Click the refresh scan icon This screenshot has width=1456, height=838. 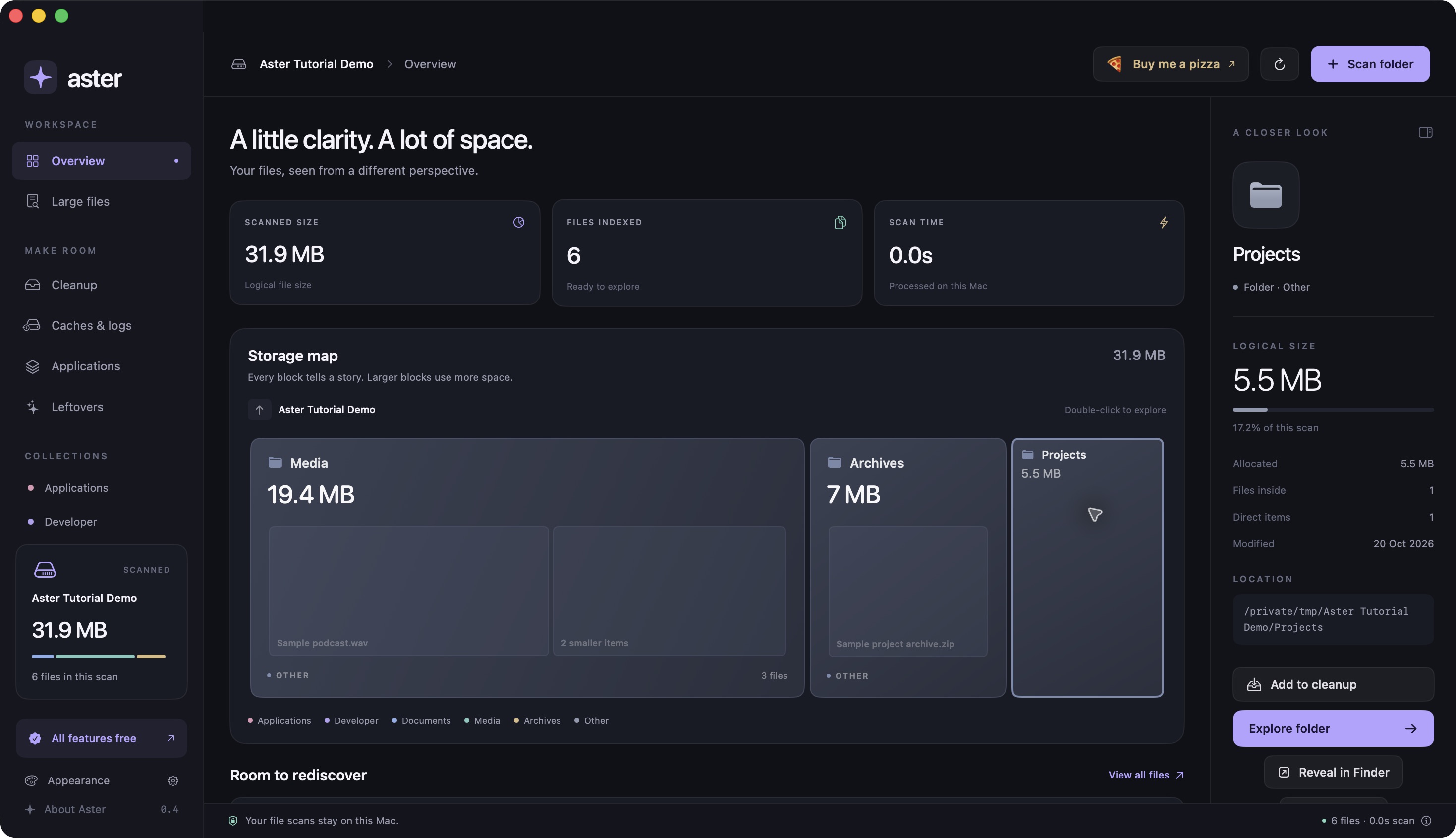(x=1279, y=64)
